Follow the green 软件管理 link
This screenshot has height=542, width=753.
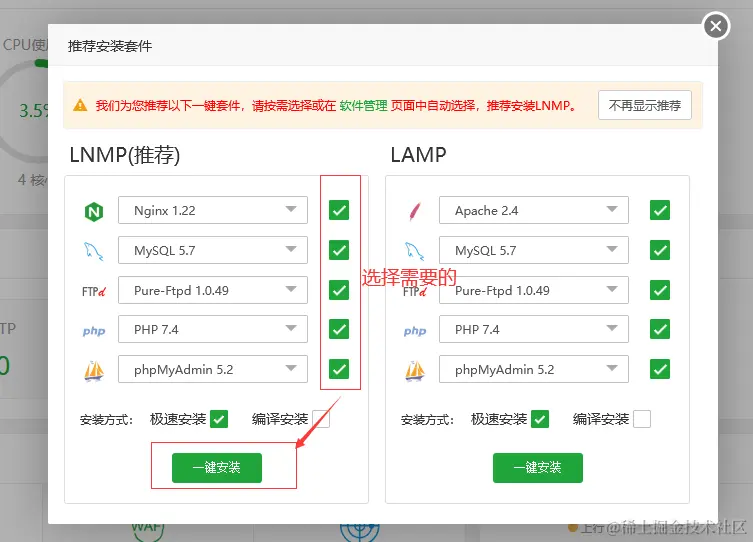[x=364, y=106]
